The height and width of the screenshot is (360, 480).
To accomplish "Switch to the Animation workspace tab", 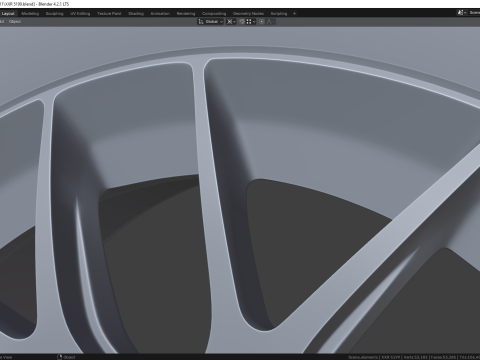I will point(160,14).
